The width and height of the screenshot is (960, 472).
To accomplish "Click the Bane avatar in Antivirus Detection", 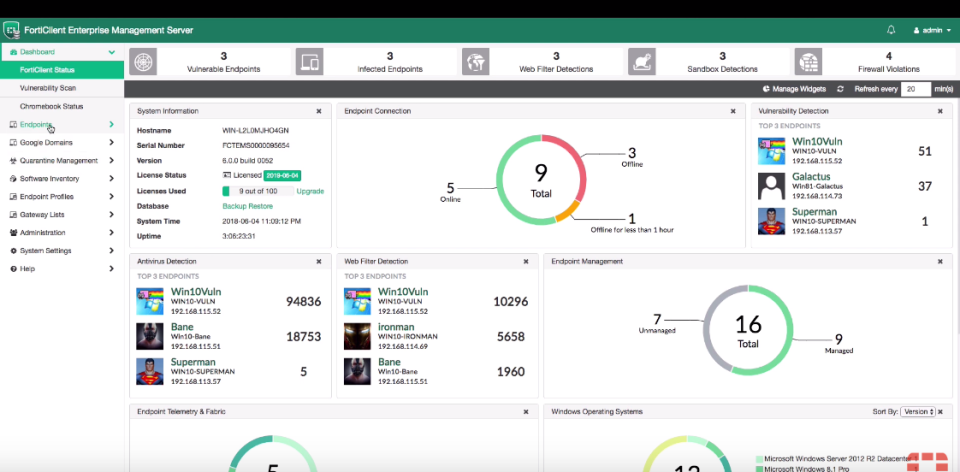I will click(149, 336).
